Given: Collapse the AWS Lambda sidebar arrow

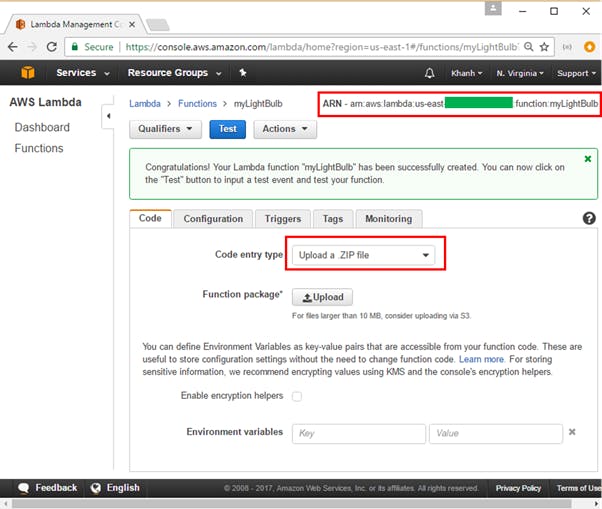Looking at the screenshot, I should pos(109,116).
